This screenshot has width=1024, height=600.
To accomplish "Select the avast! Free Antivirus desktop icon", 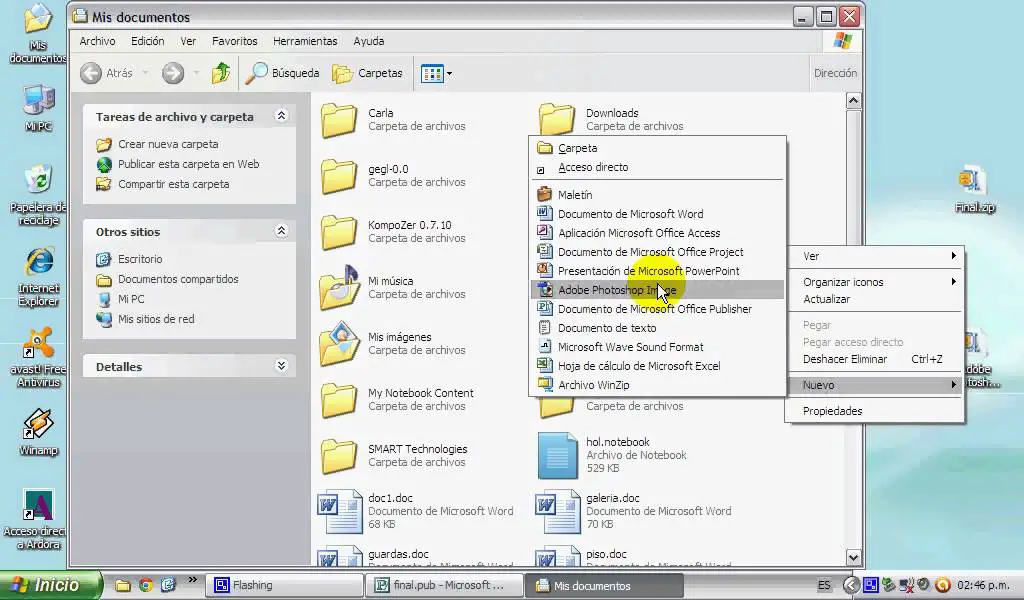I will pyautogui.click(x=39, y=357).
